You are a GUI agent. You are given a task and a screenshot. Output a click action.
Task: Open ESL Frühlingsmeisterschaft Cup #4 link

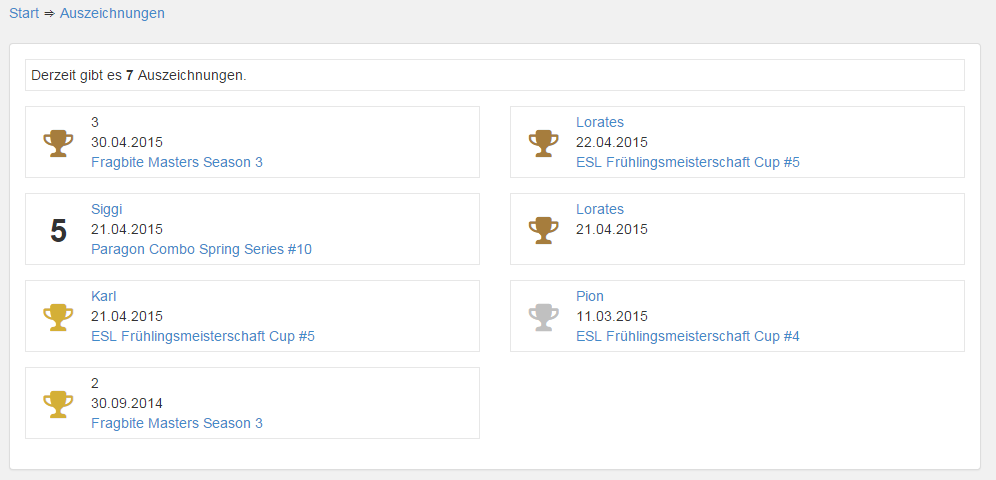click(687, 337)
